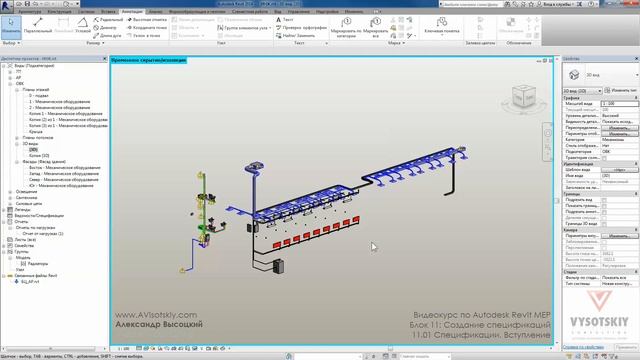Screen dimensions: 640x360
Task: Open the Dimension (Размер) panel dropdown
Action: click(x=96, y=43)
